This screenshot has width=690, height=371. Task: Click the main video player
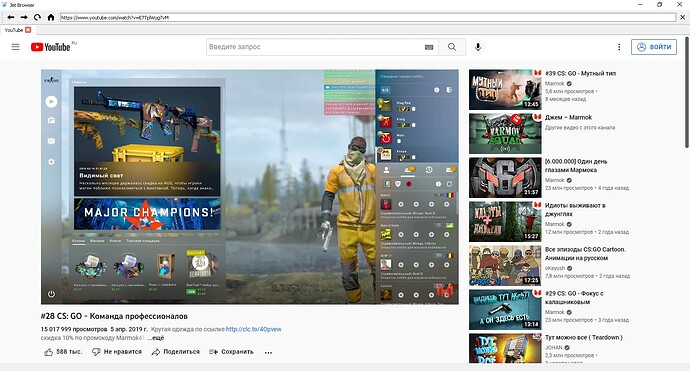(250, 187)
